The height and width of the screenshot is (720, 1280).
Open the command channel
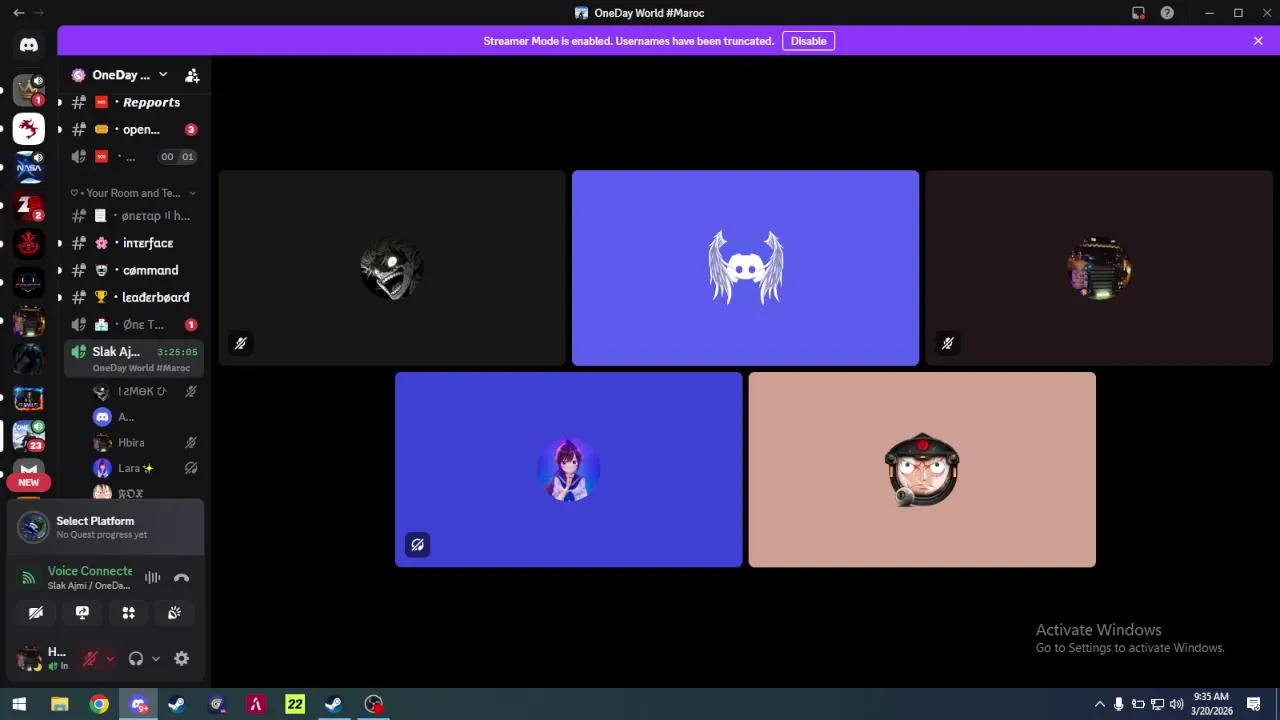click(134, 270)
